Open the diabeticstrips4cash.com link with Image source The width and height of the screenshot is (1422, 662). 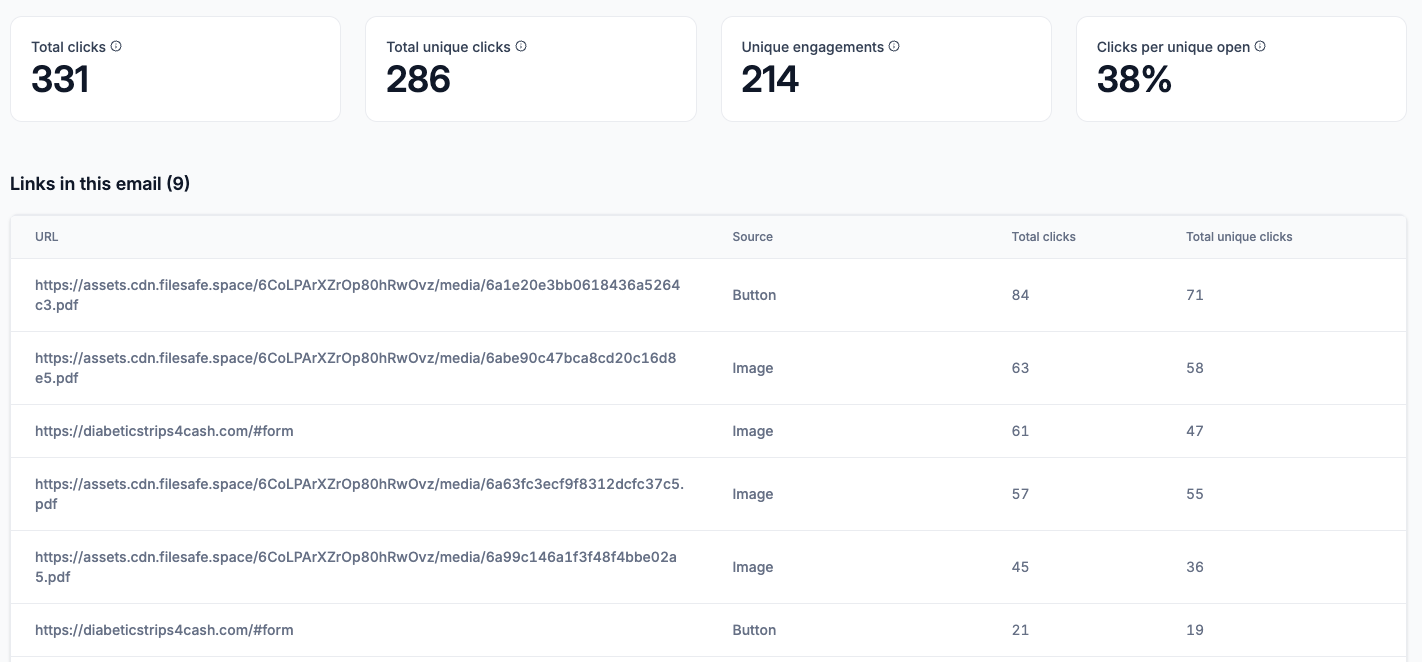[164, 431]
